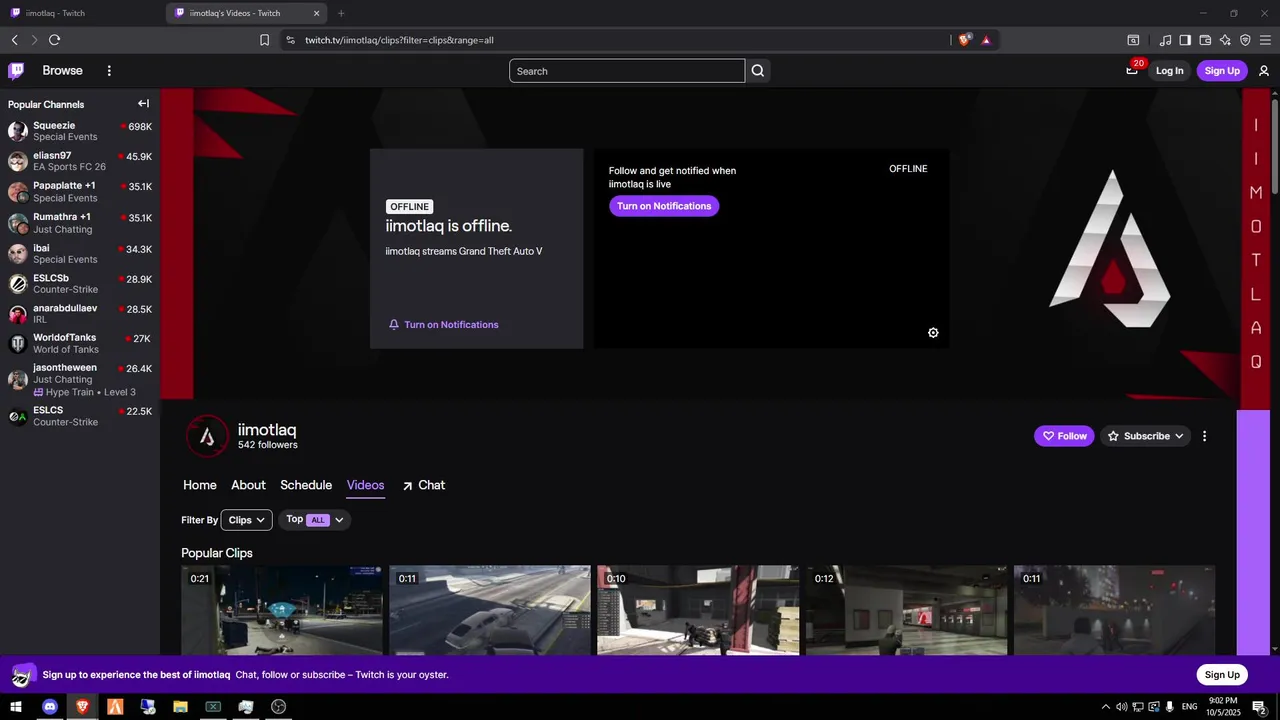Play the 0:12 popular clip thumbnail
The height and width of the screenshot is (720, 1280).
pyautogui.click(x=906, y=610)
